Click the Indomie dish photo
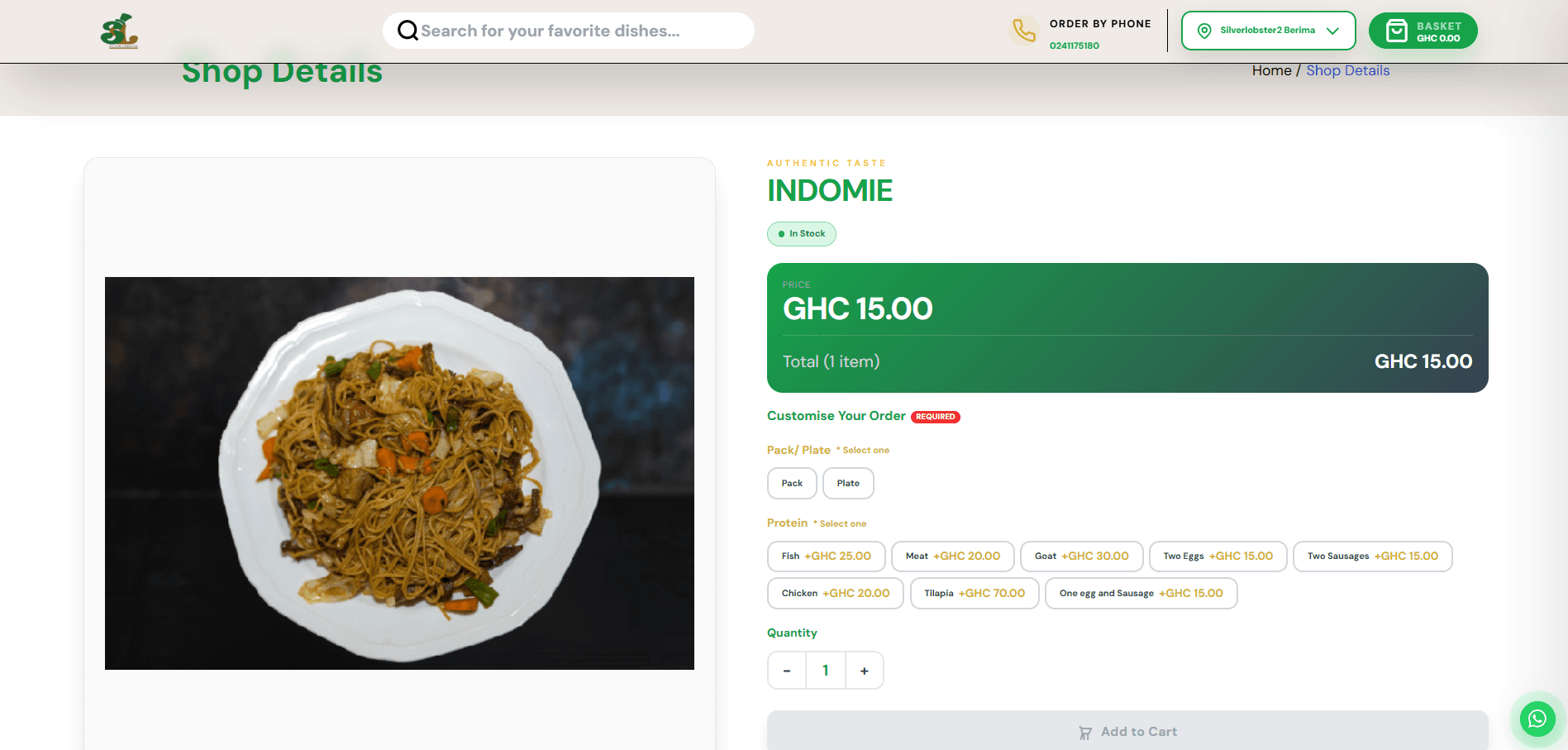The height and width of the screenshot is (750, 1568). click(399, 473)
